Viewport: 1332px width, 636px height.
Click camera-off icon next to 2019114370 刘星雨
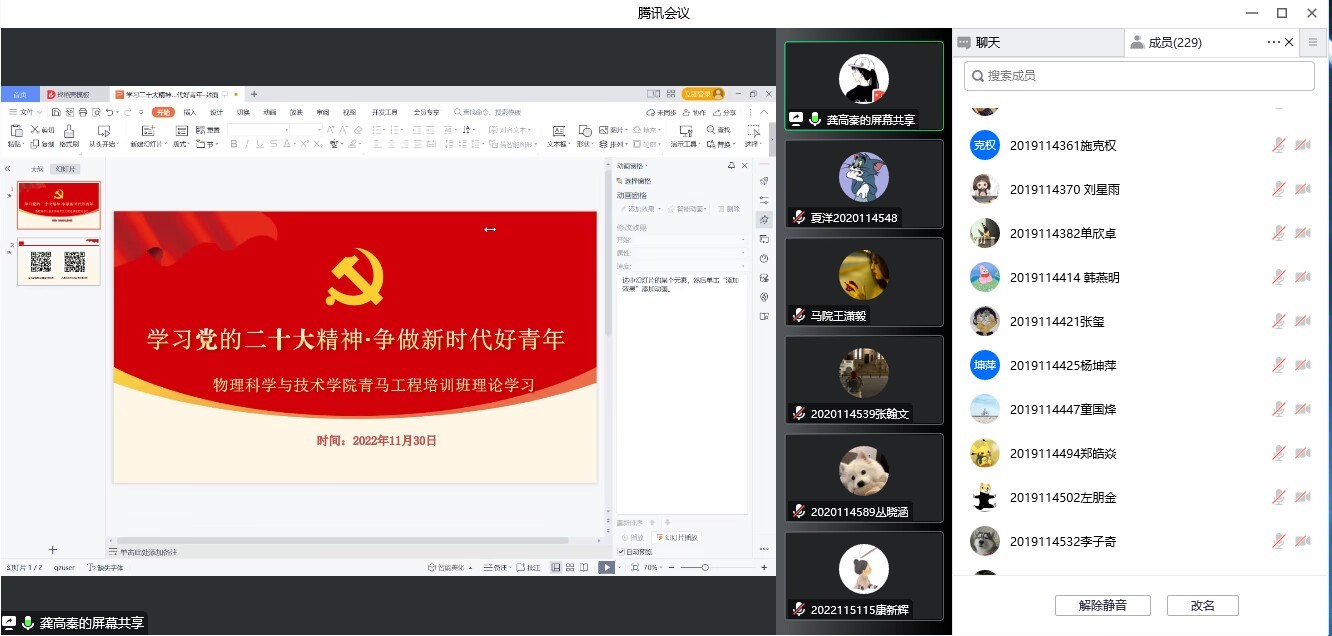tap(1302, 189)
